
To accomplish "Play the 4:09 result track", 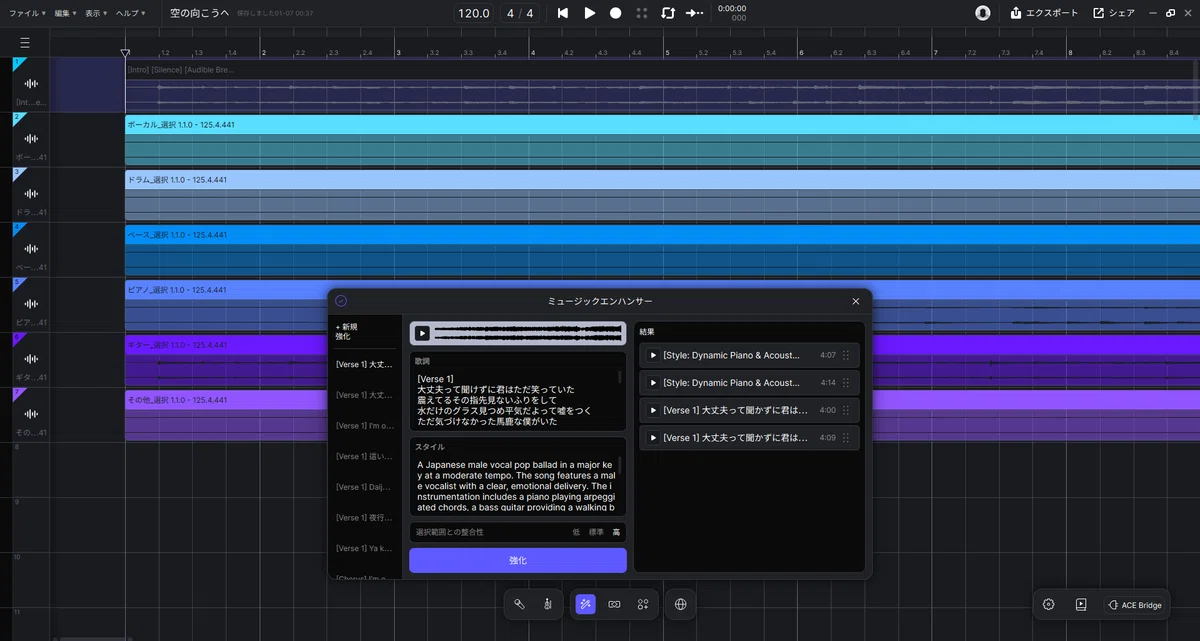I will click(653, 438).
